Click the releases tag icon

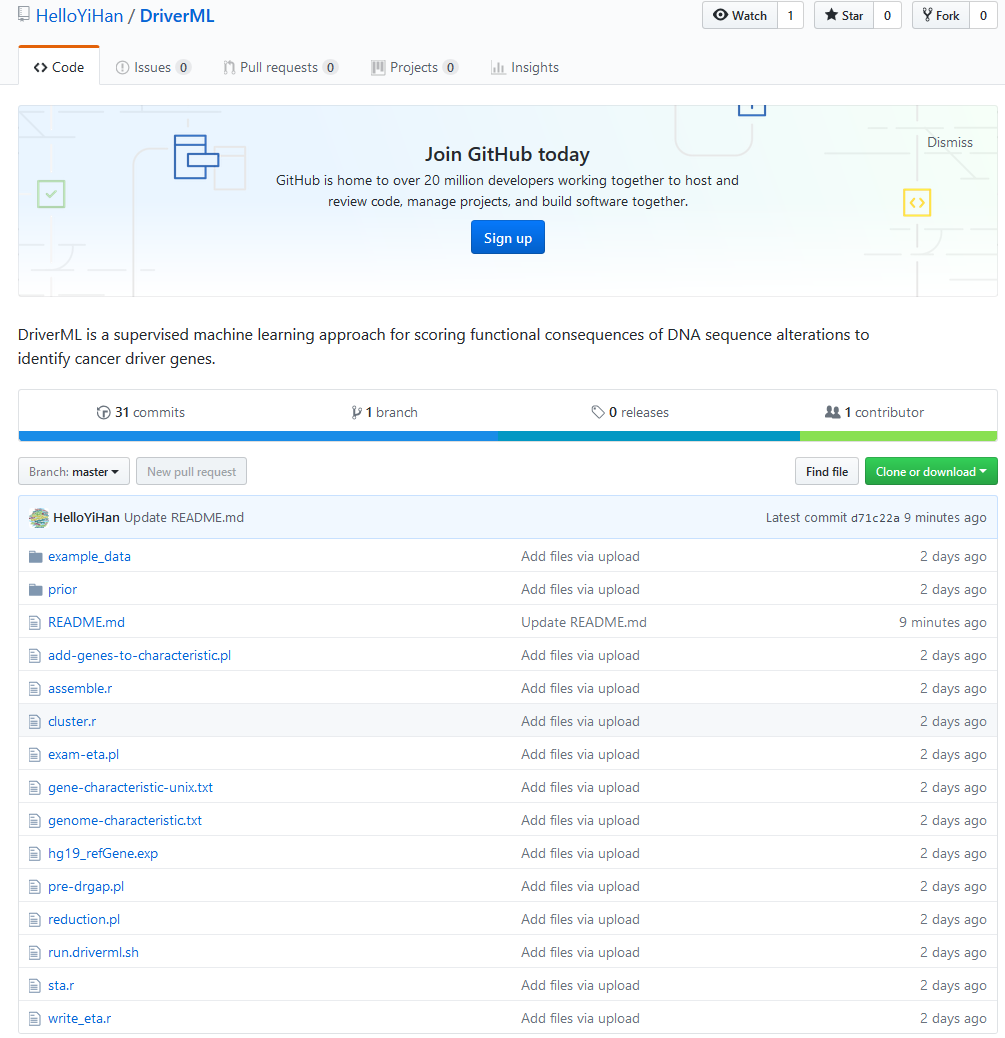coord(598,413)
